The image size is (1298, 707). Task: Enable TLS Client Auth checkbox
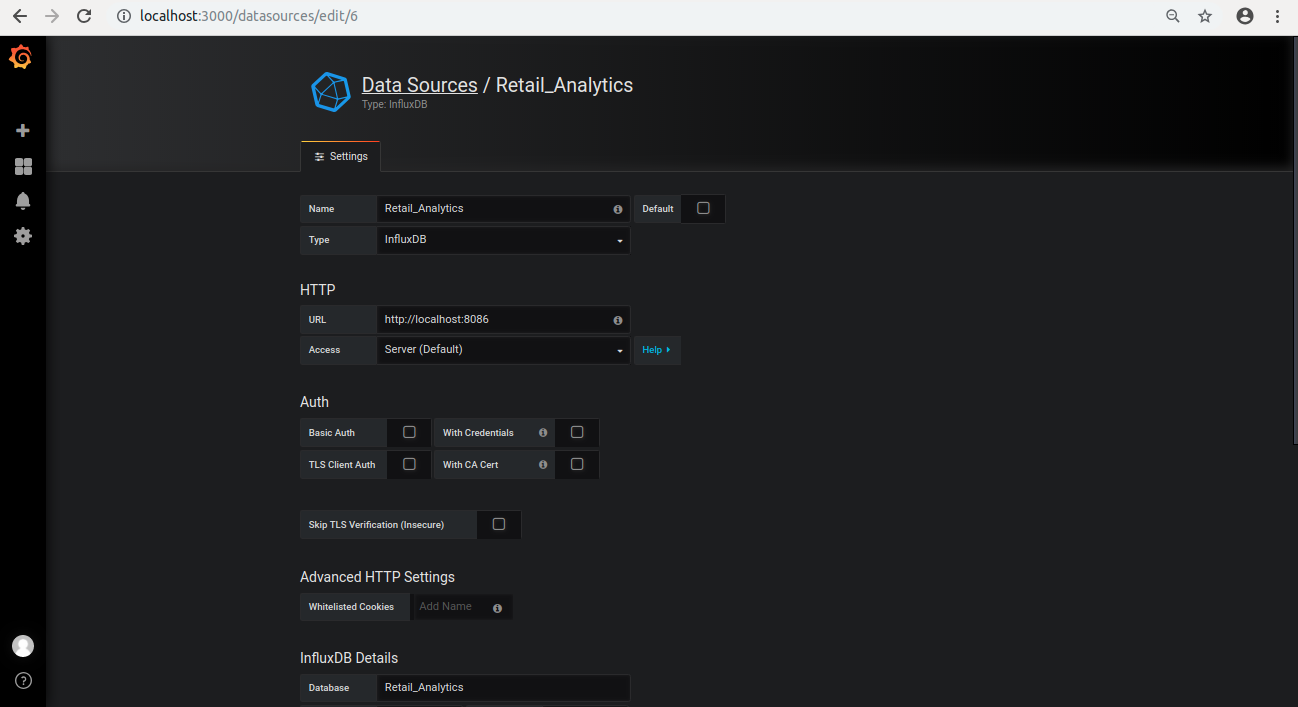point(409,464)
